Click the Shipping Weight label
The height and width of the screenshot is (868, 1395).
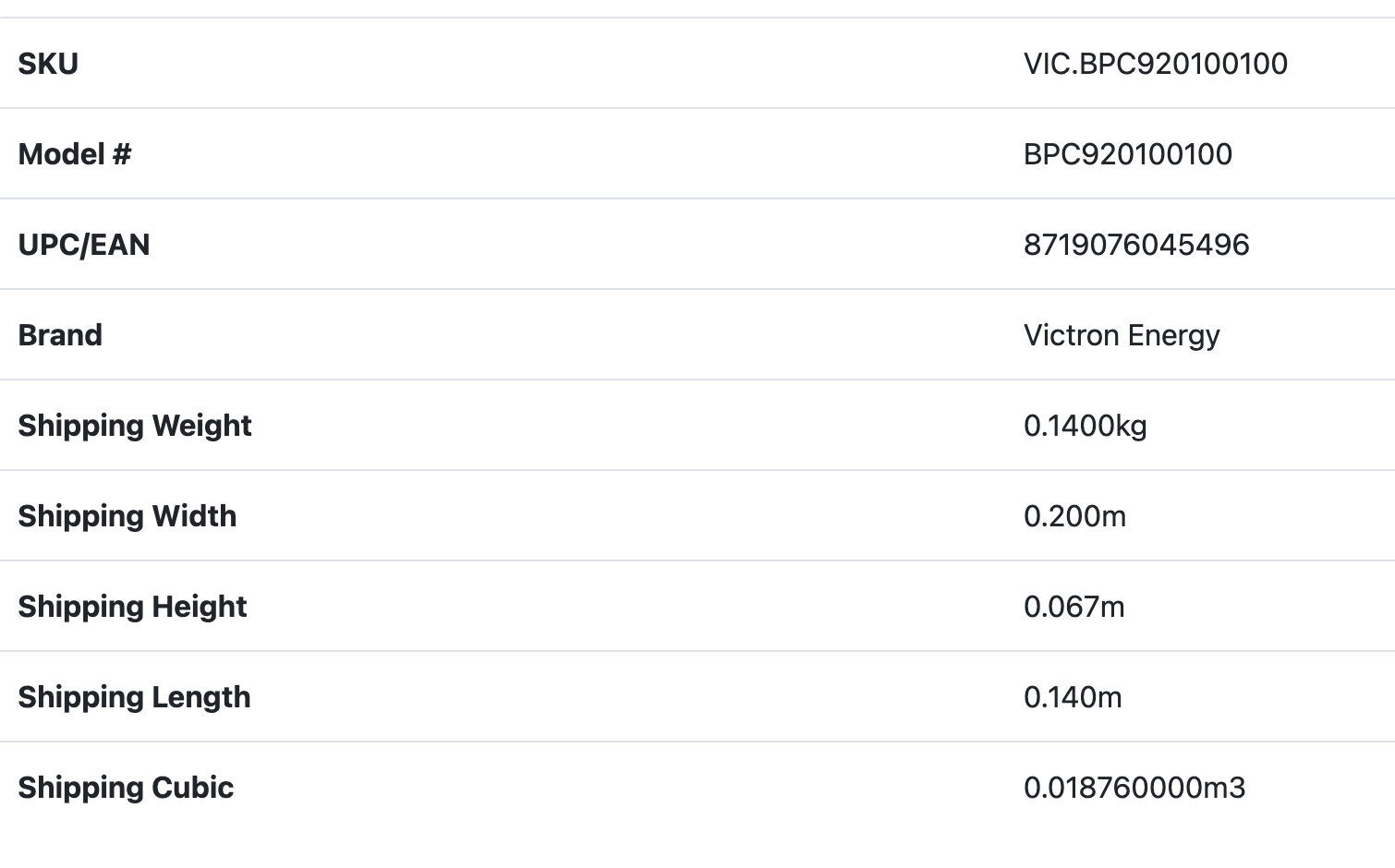(x=135, y=426)
